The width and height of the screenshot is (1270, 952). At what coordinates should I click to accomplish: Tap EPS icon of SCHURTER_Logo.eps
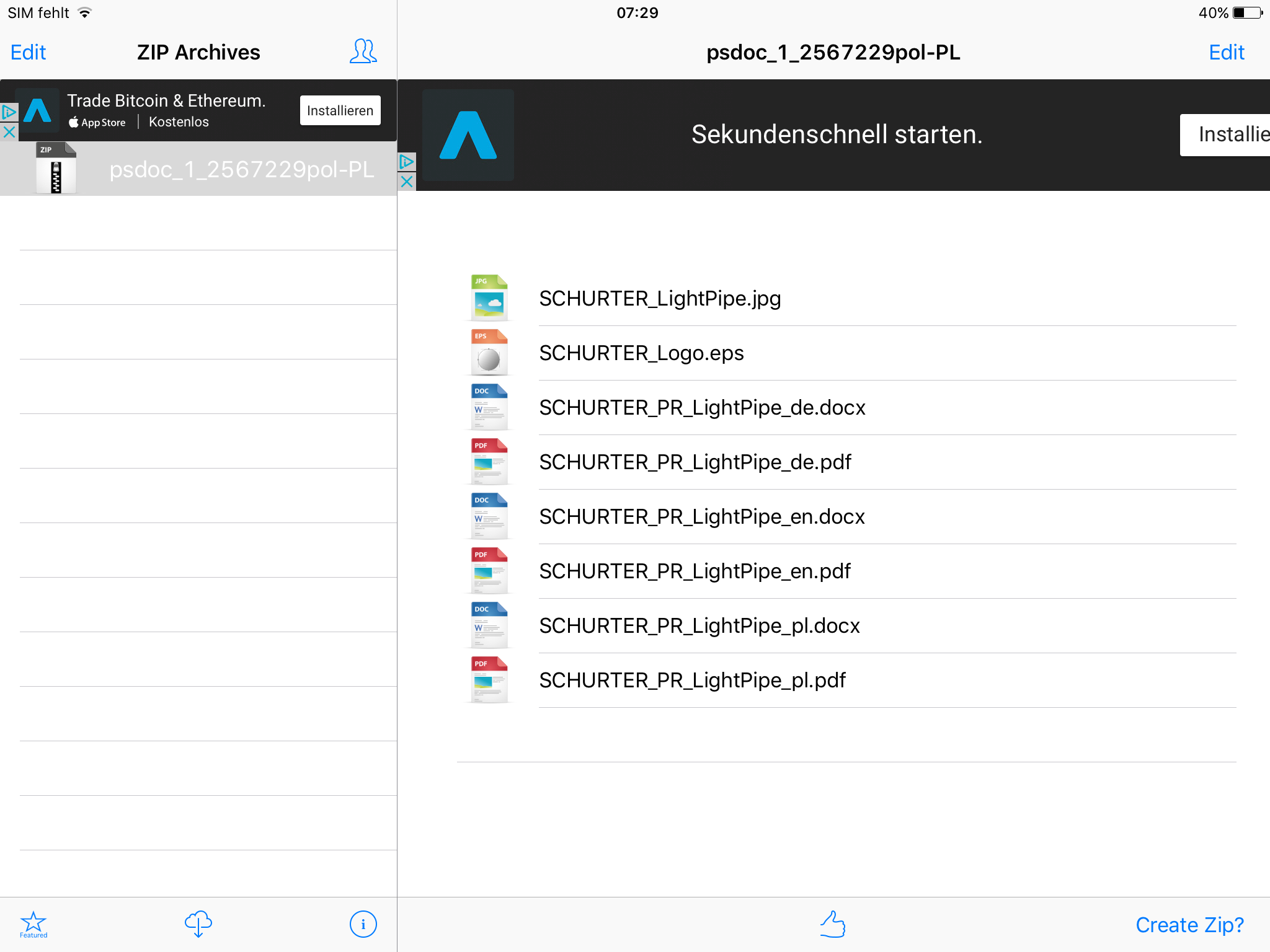coord(489,353)
